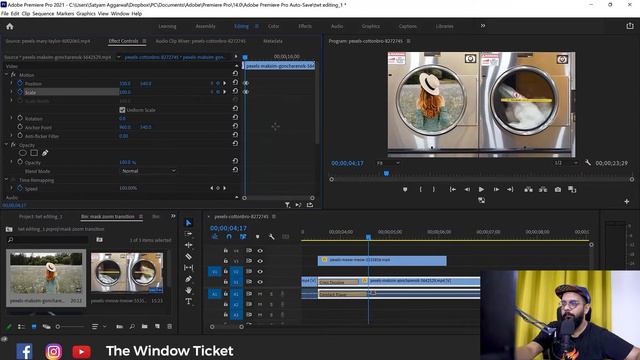The height and width of the screenshot is (360, 640).
Task: Click the Program monitor playhead
Action: pyautogui.click(x=386, y=173)
